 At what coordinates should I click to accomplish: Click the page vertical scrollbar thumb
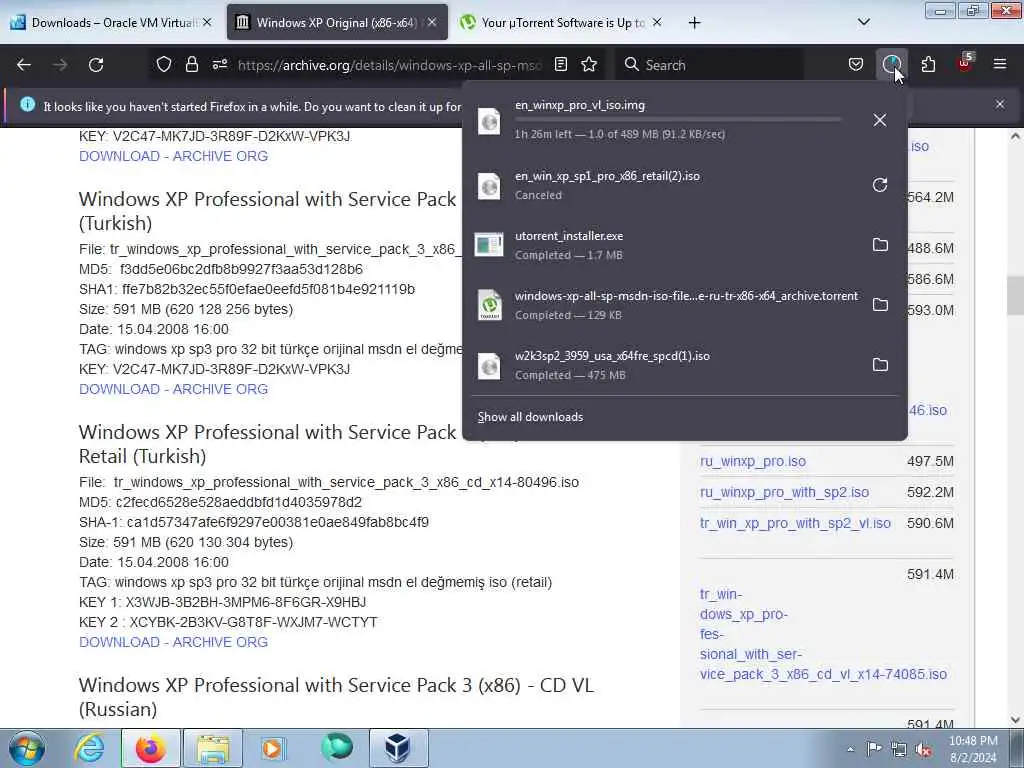click(1014, 294)
